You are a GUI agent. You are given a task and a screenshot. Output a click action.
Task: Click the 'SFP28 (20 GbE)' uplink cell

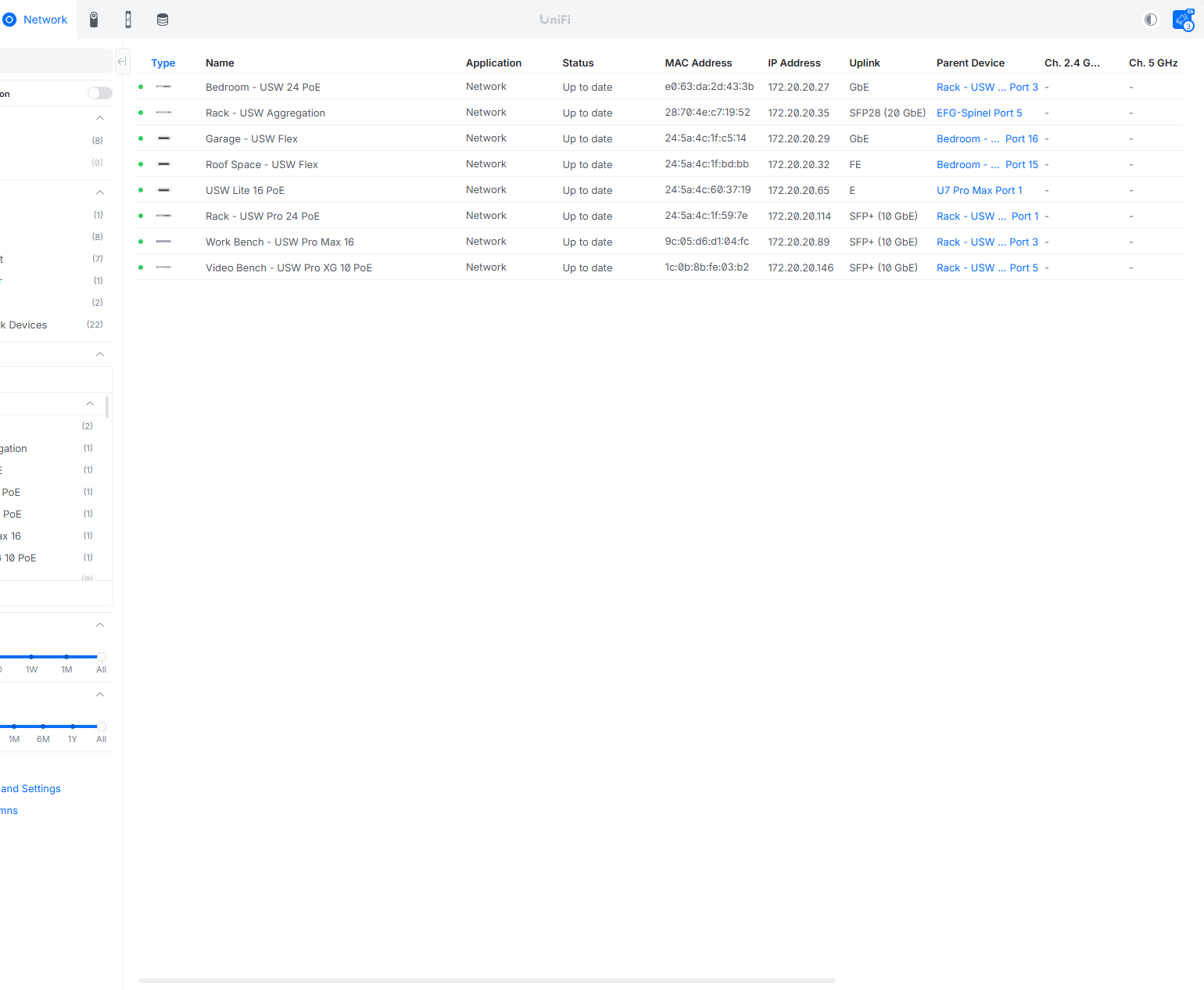(887, 113)
